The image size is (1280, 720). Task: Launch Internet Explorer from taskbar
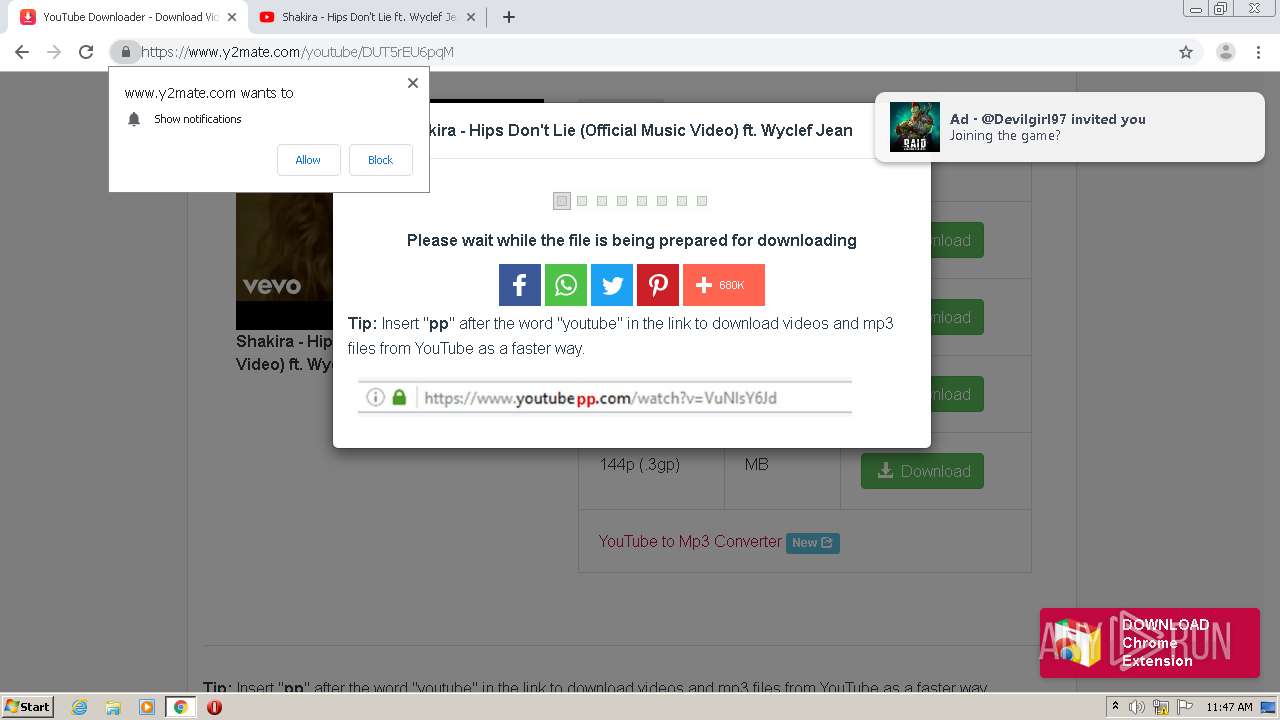tap(80, 707)
